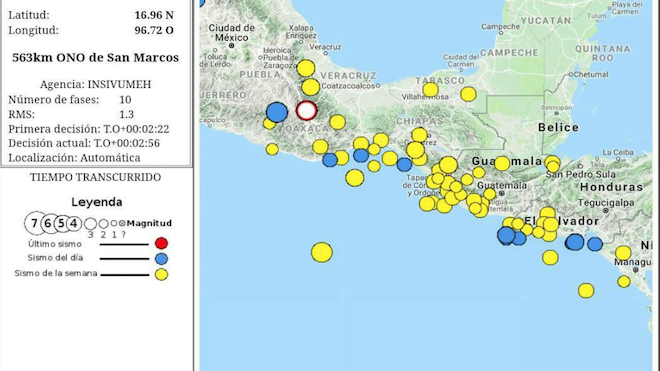This screenshot has height=371, width=660.
Task: Click the '563km ONO de San Marcos' heading
Action: (x=96, y=58)
